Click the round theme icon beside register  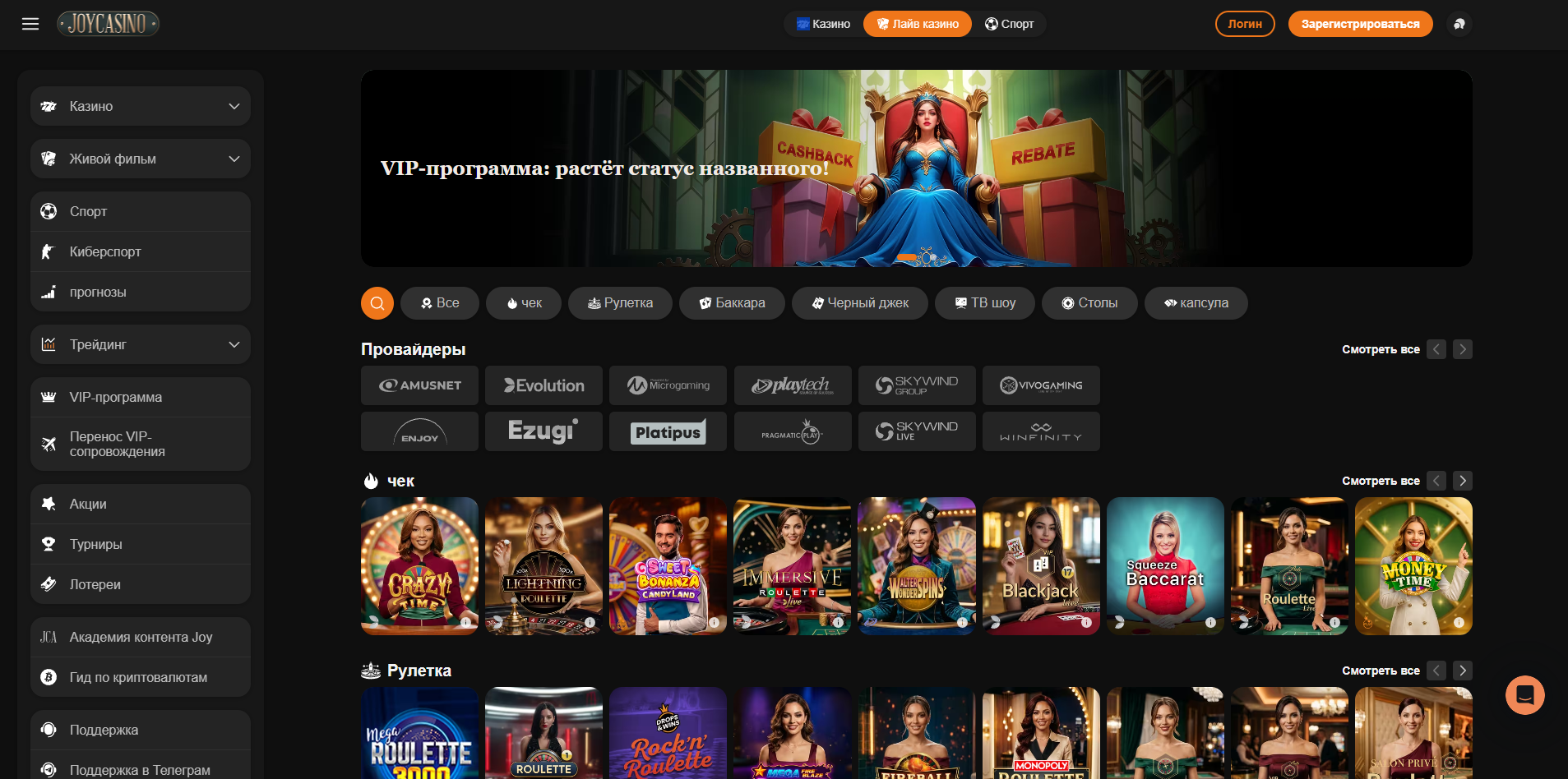tap(1459, 24)
